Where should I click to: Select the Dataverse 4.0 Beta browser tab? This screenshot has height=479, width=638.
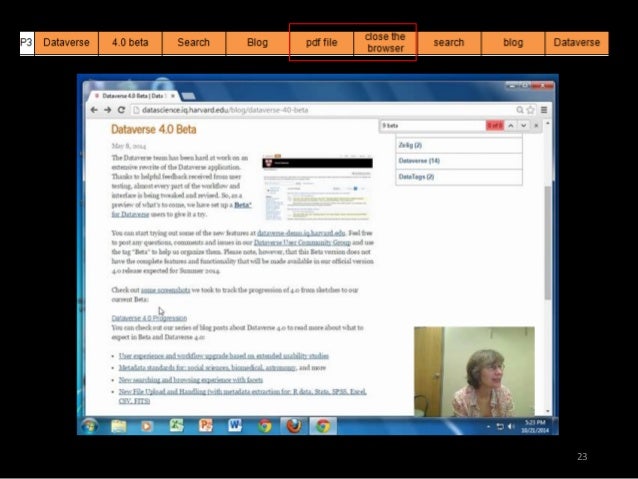(x=133, y=96)
